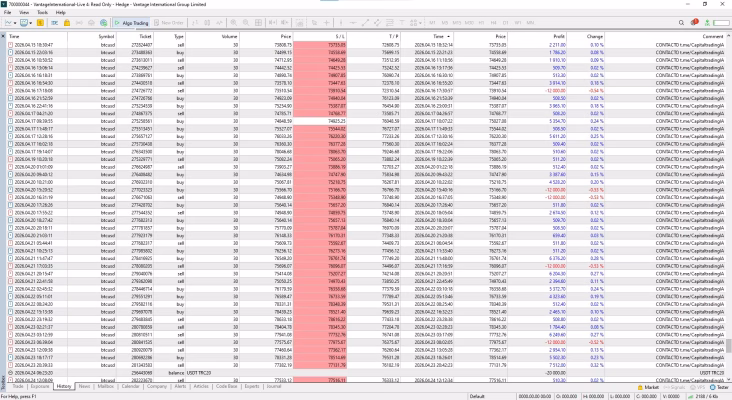The image size is (732, 400).
Task: Open the chart type dropdown arrow
Action: click(15, 23)
